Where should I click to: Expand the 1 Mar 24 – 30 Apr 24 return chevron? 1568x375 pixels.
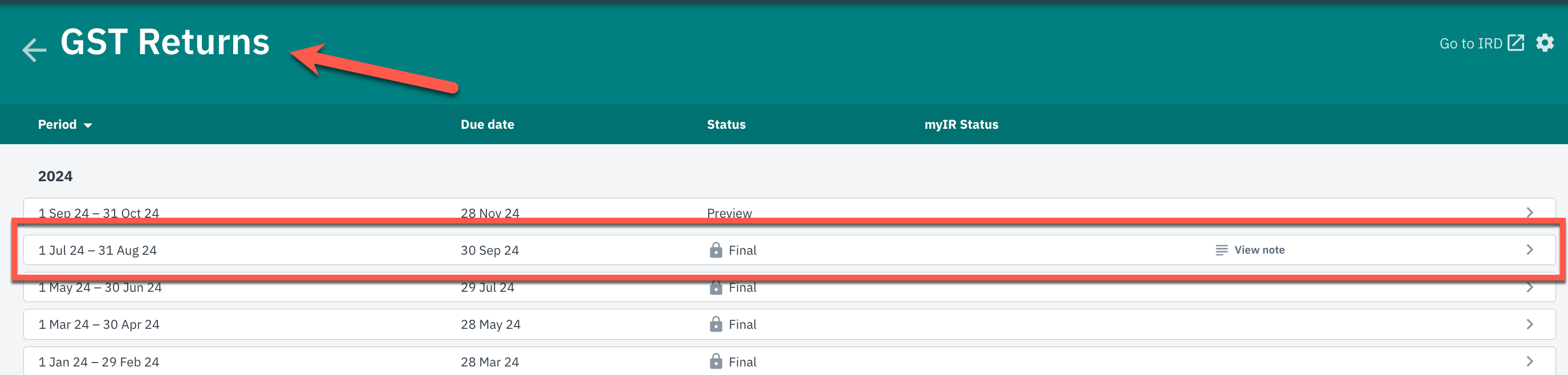(1530, 324)
